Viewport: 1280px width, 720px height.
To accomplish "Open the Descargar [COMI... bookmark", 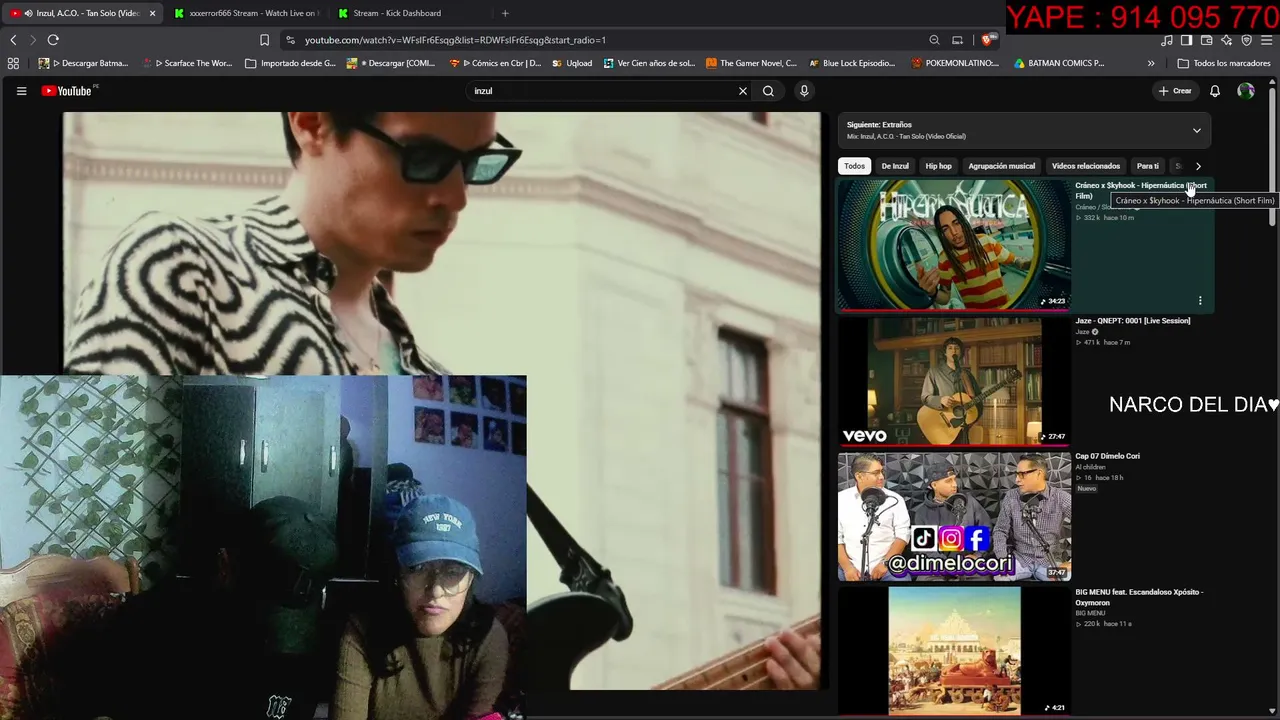I will [x=391, y=63].
